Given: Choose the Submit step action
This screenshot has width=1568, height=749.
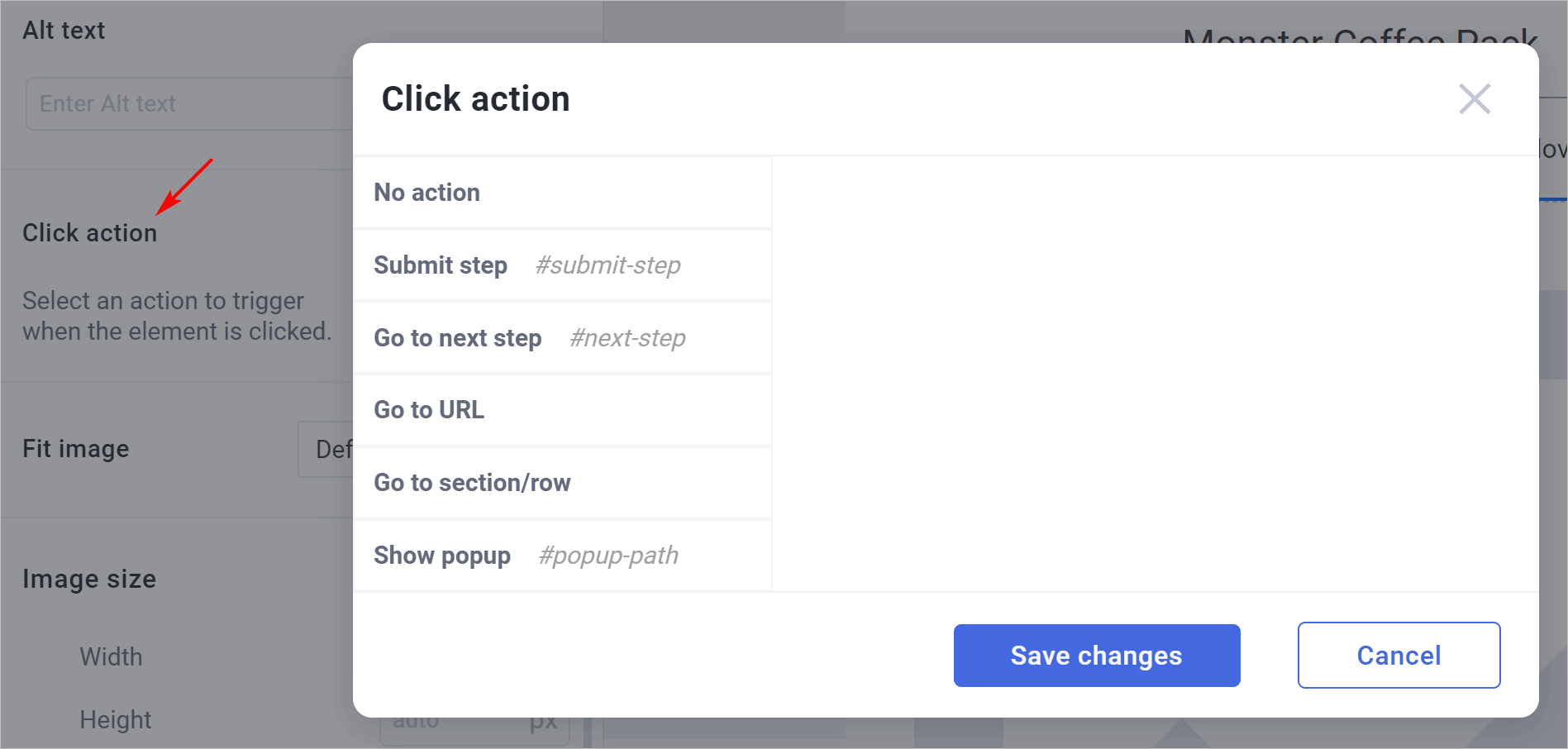Looking at the screenshot, I should tap(562, 265).
